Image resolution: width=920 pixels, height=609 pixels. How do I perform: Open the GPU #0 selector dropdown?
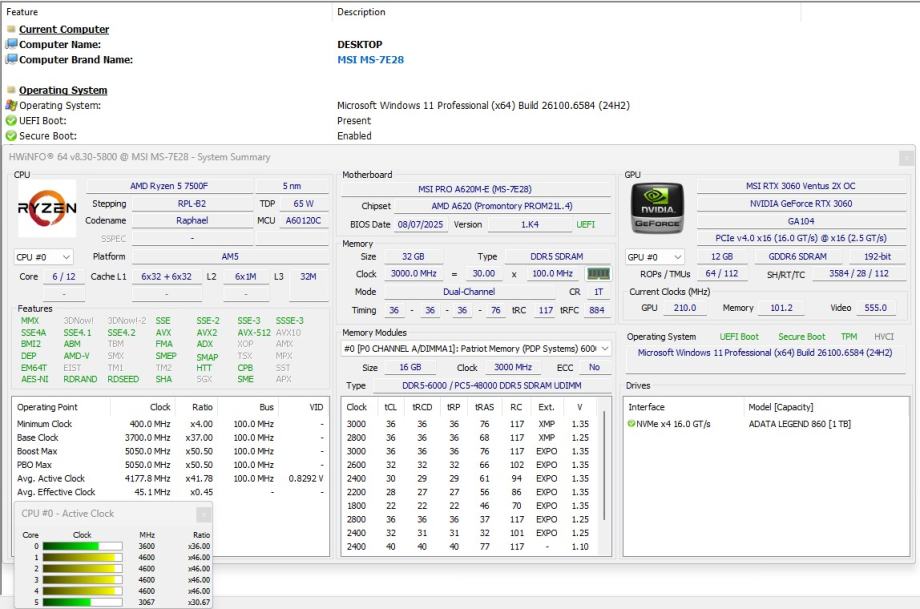click(655, 257)
